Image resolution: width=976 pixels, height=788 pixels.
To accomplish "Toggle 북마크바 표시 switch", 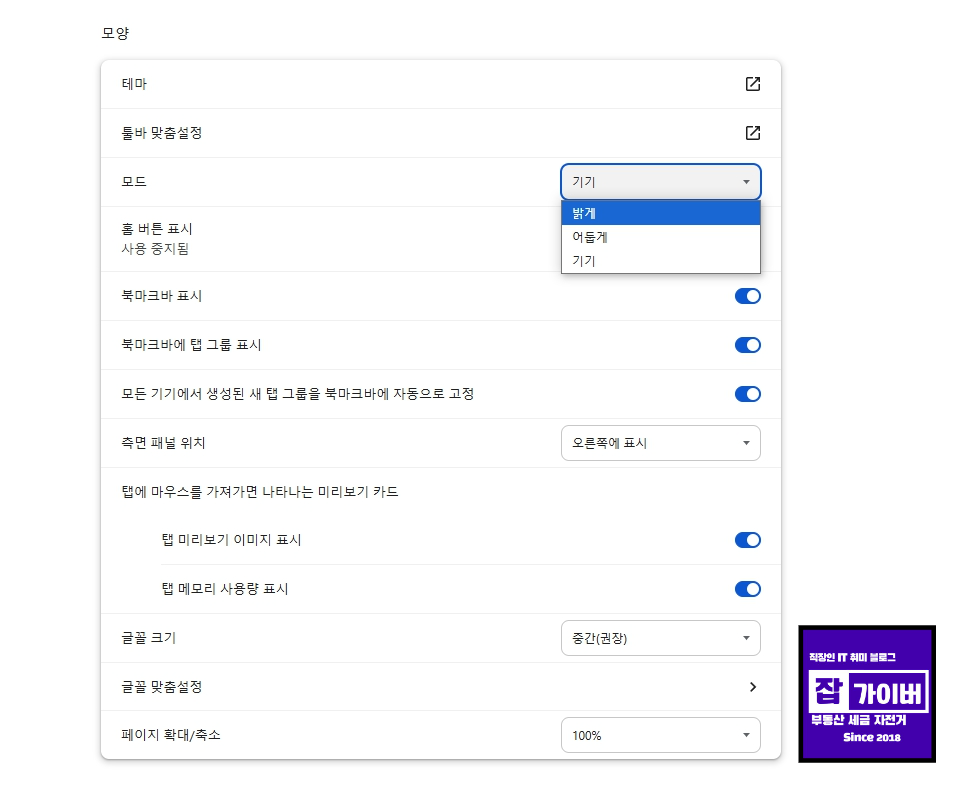I will [748, 296].
